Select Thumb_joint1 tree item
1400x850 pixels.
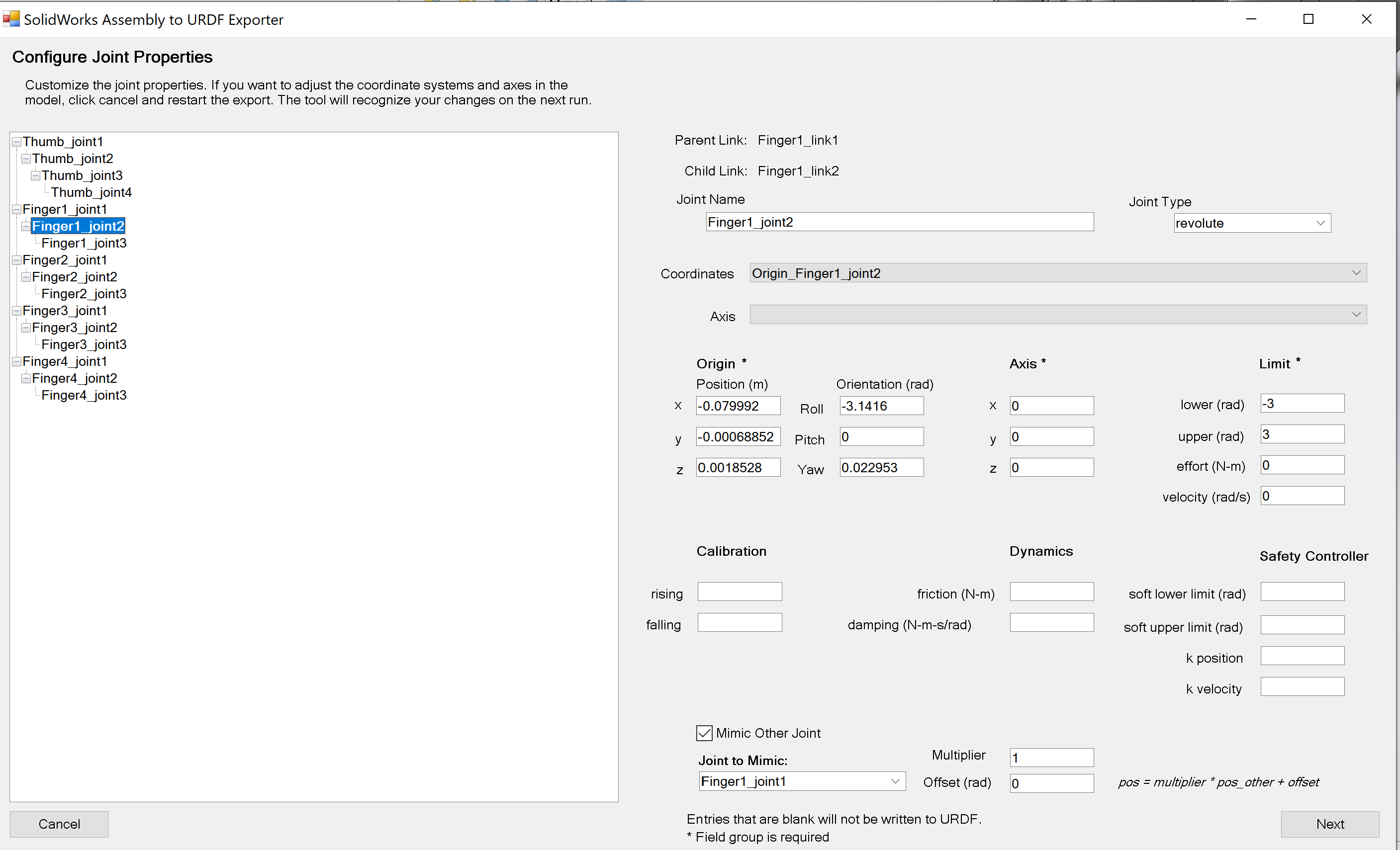tap(63, 142)
